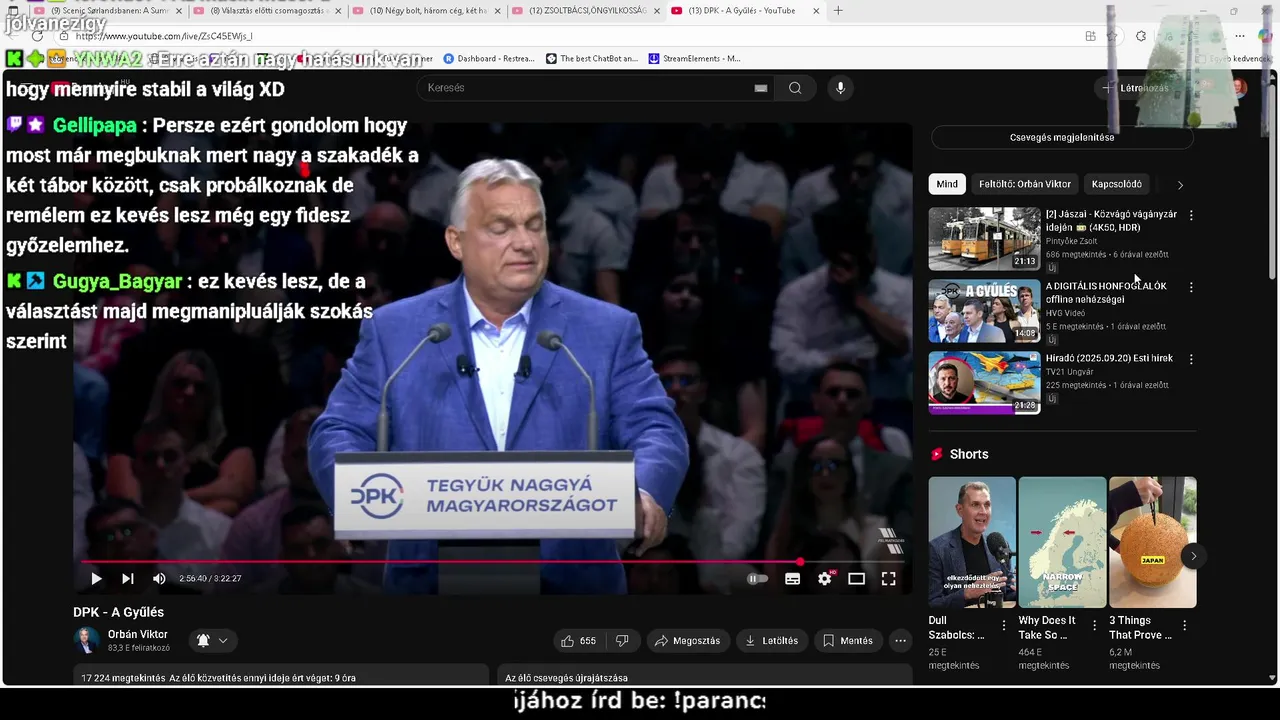1280x720 pixels.
Task: Click Gellipapa username in chat overlay
Action: (x=95, y=126)
